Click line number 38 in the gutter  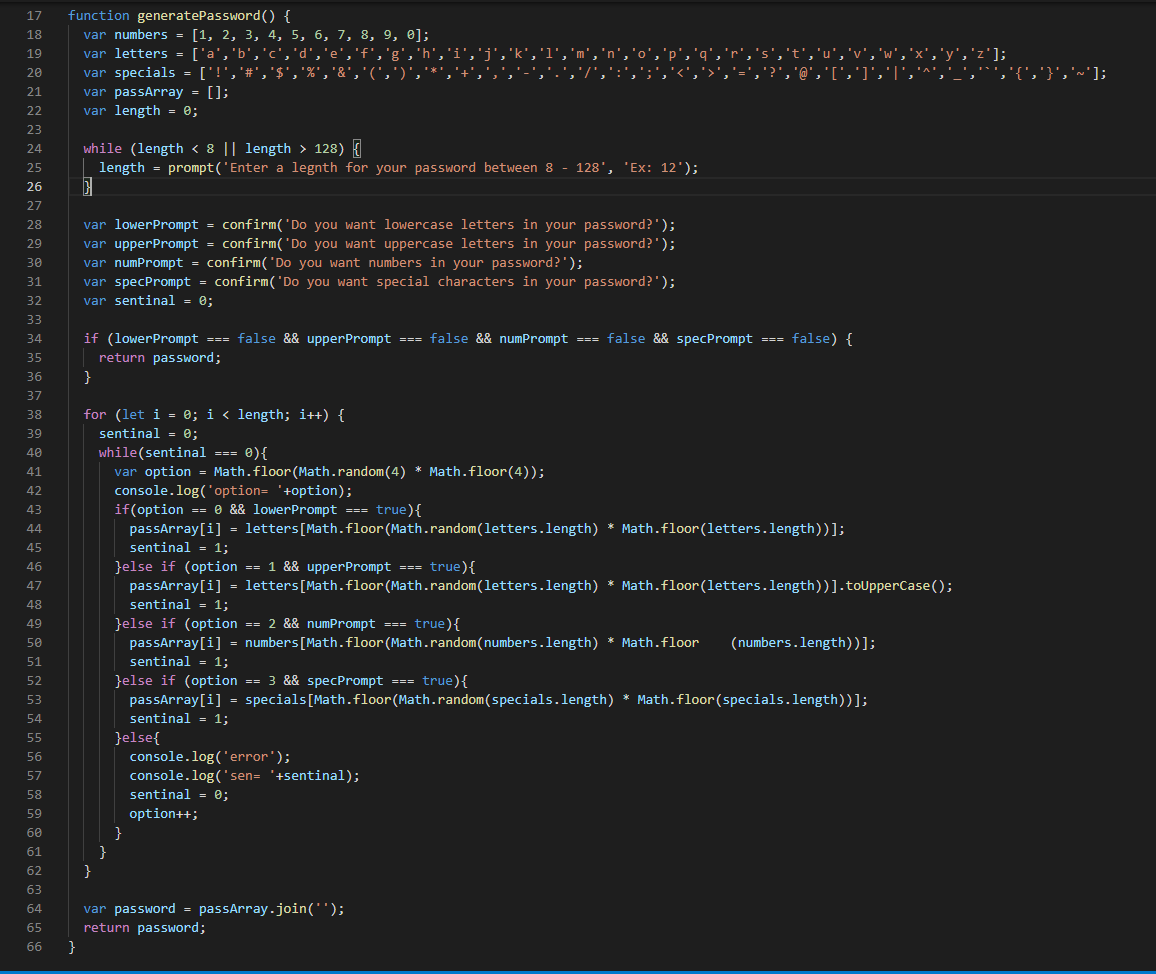click(x=34, y=414)
